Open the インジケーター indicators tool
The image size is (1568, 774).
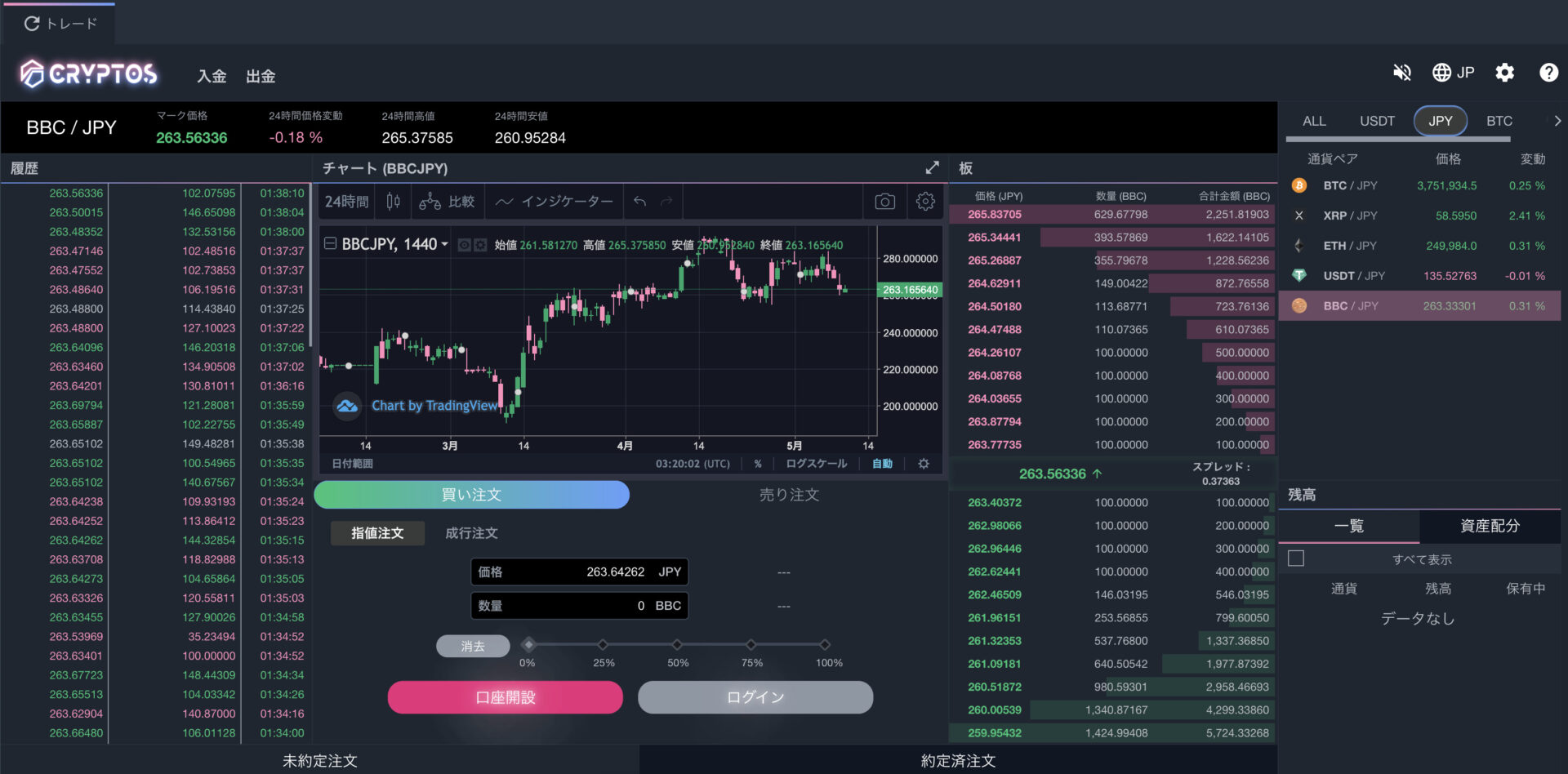point(555,202)
